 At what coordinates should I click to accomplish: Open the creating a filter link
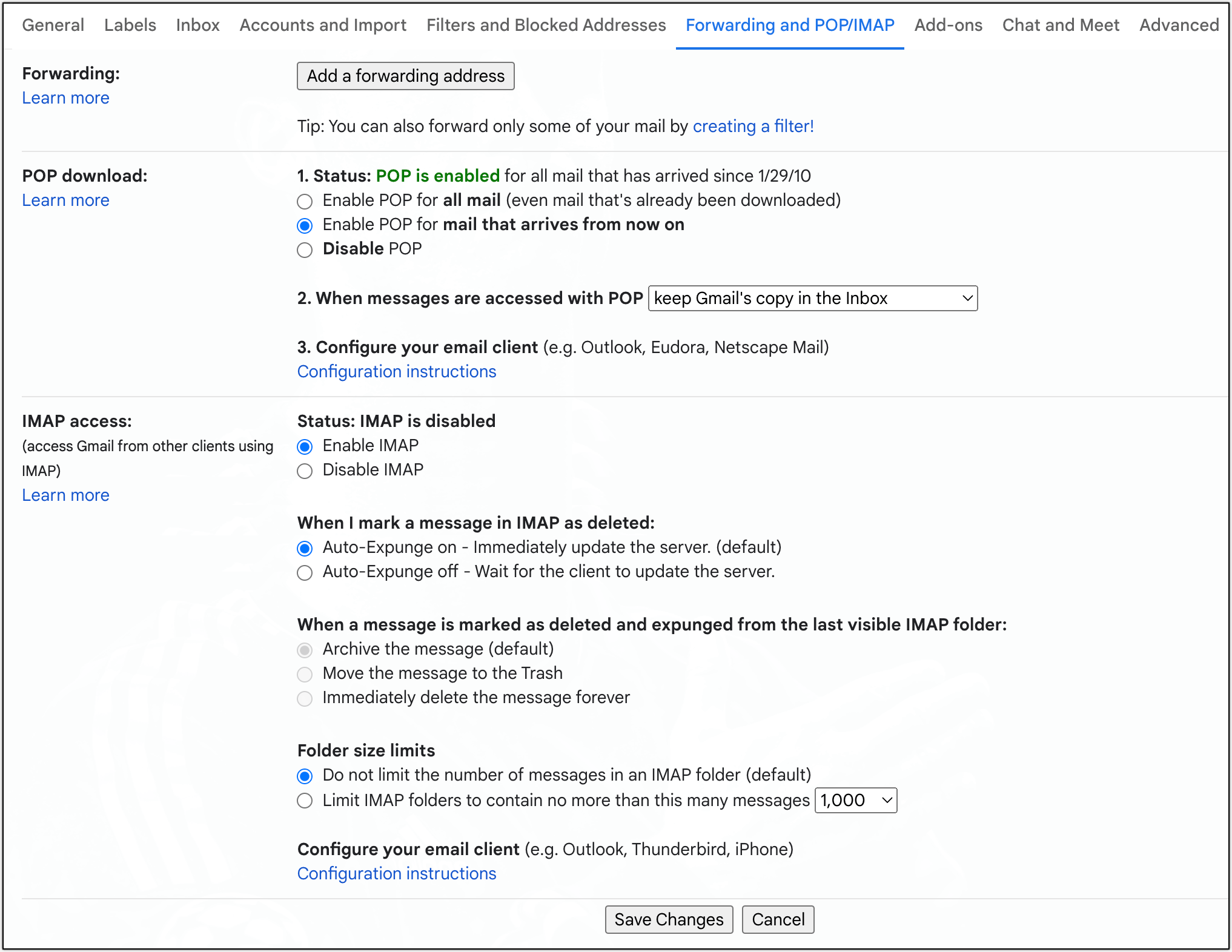click(753, 126)
